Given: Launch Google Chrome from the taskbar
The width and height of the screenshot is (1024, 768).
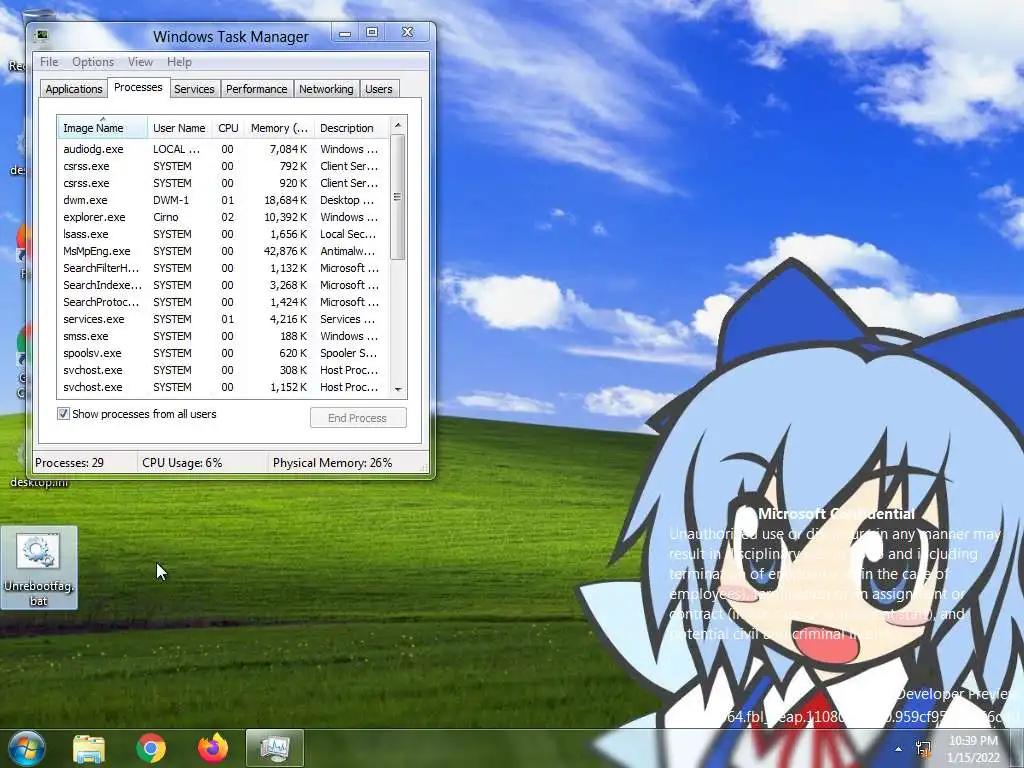Looking at the screenshot, I should click(x=151, y=748).
